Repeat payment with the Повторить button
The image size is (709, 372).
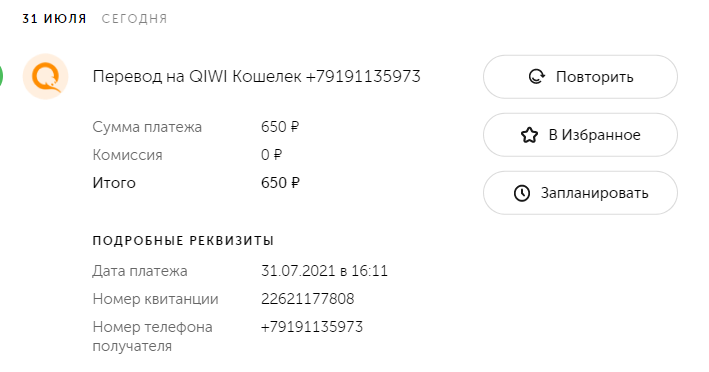point(580,77)
